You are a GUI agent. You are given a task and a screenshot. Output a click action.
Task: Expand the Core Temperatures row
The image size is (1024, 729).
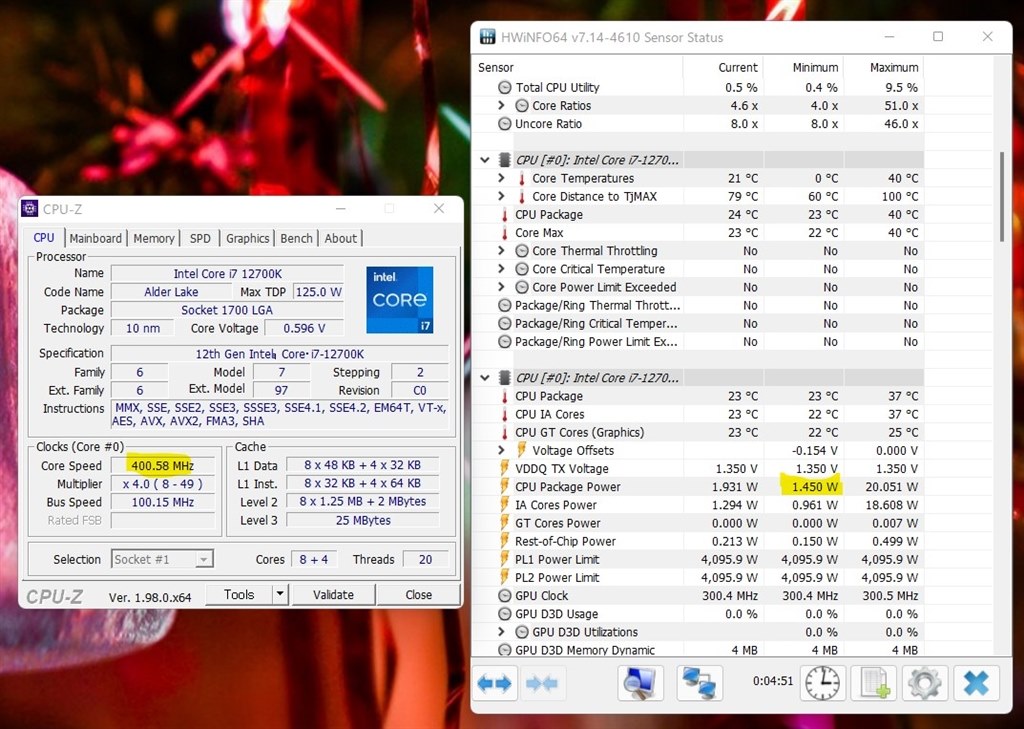point(501,178)
